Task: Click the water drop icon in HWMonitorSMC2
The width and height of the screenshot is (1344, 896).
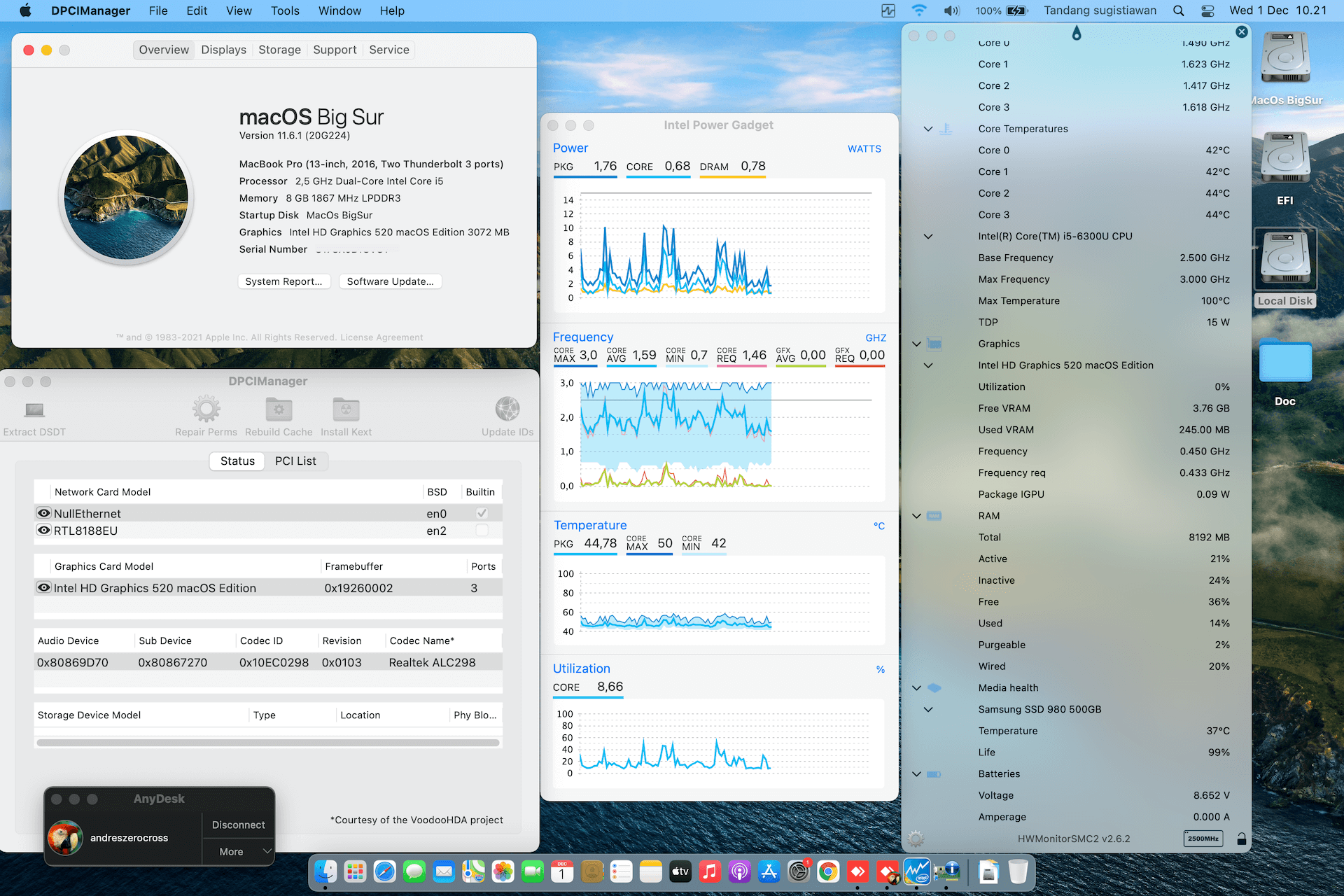Action: click(1077, 33)
